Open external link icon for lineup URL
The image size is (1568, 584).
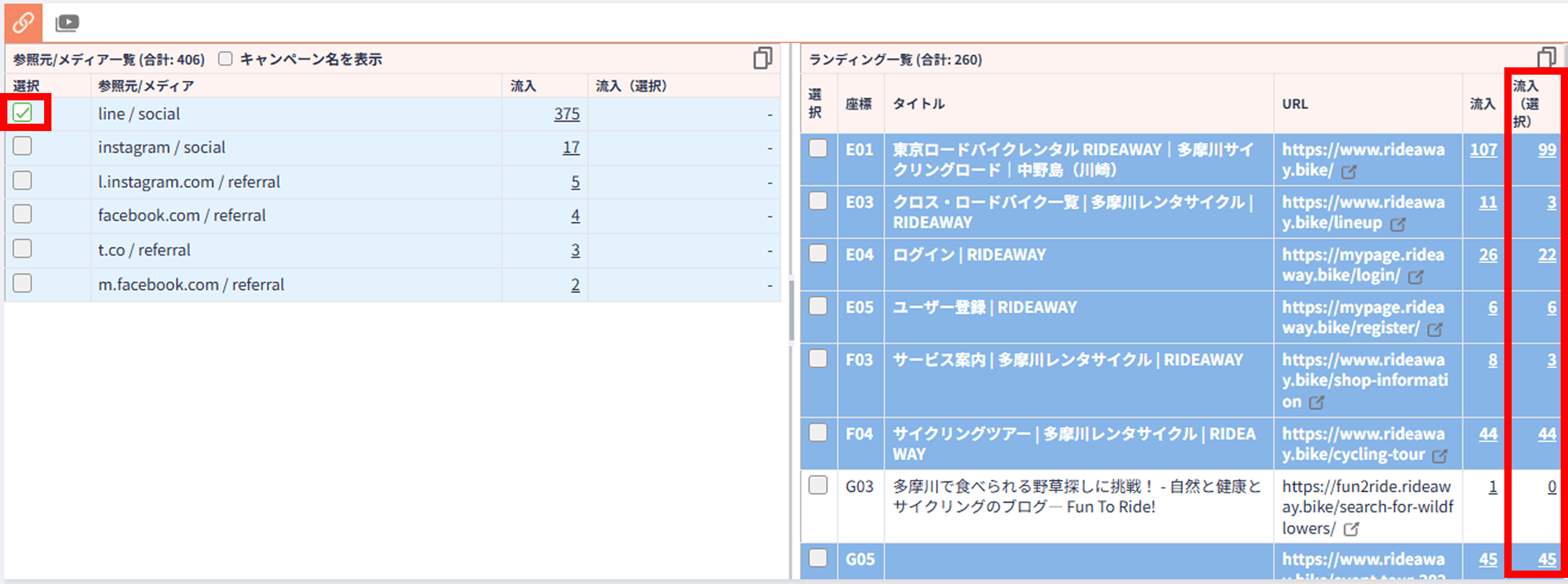(1398, 224)
